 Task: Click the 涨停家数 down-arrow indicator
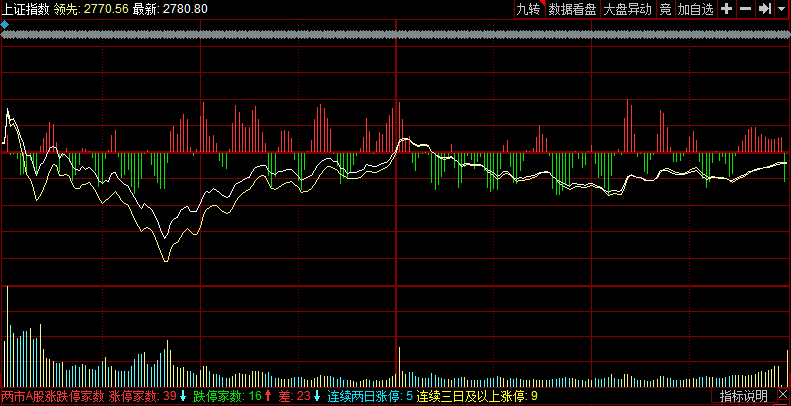click(183, 397)
